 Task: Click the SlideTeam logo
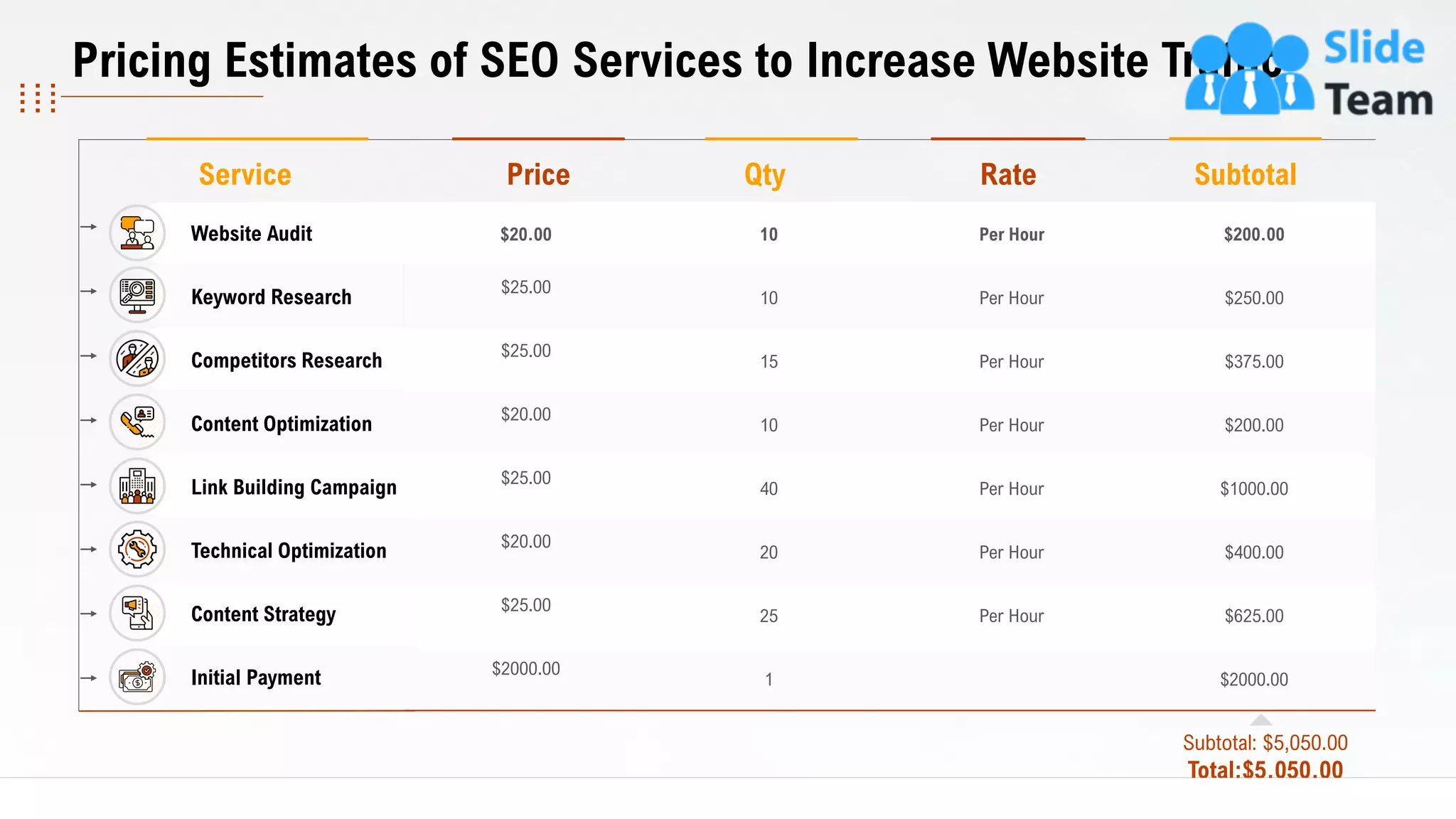(1308, 71)
